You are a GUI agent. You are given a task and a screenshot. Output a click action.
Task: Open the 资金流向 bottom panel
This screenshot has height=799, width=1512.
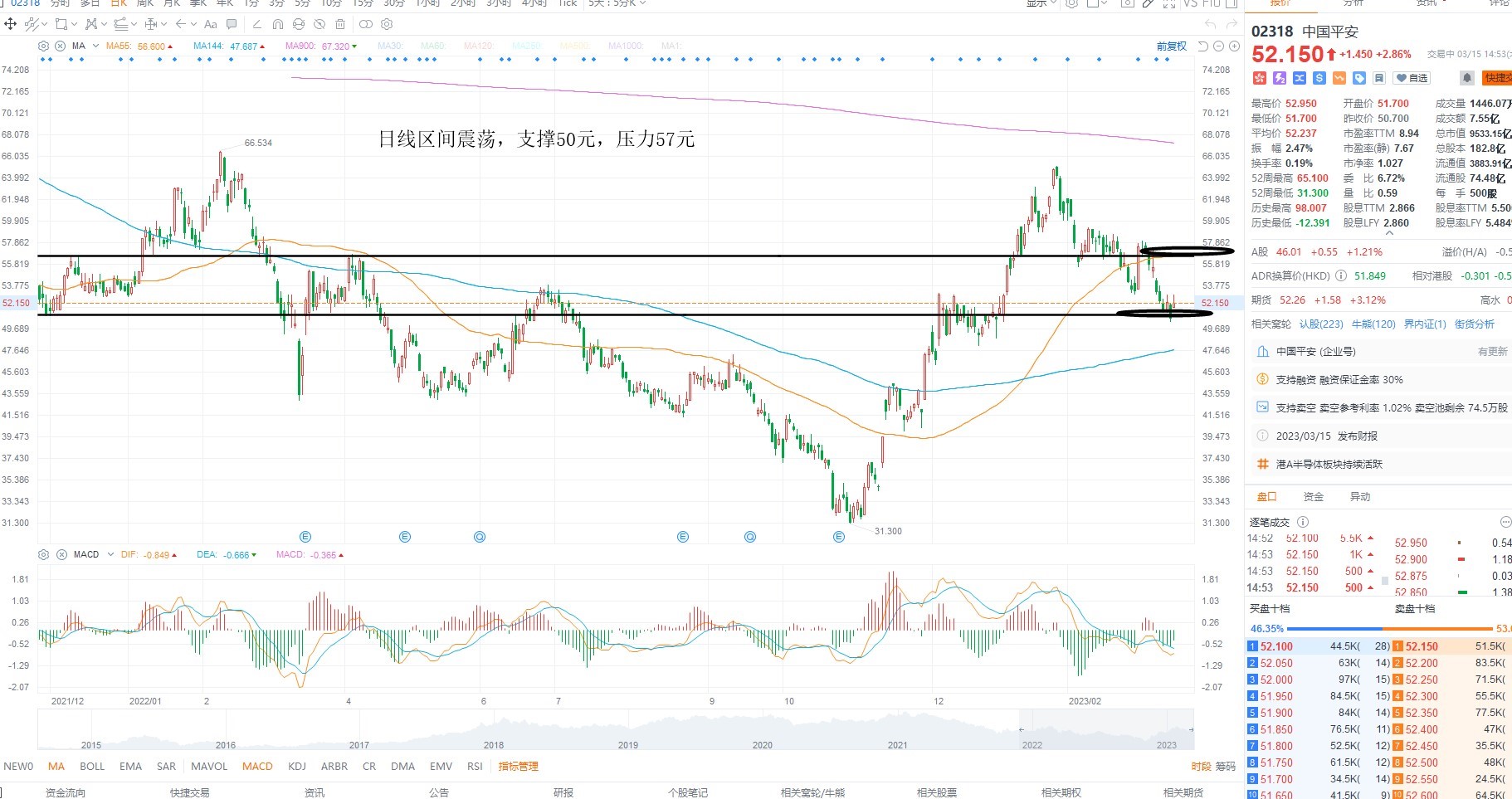click(x=66, y=792)
